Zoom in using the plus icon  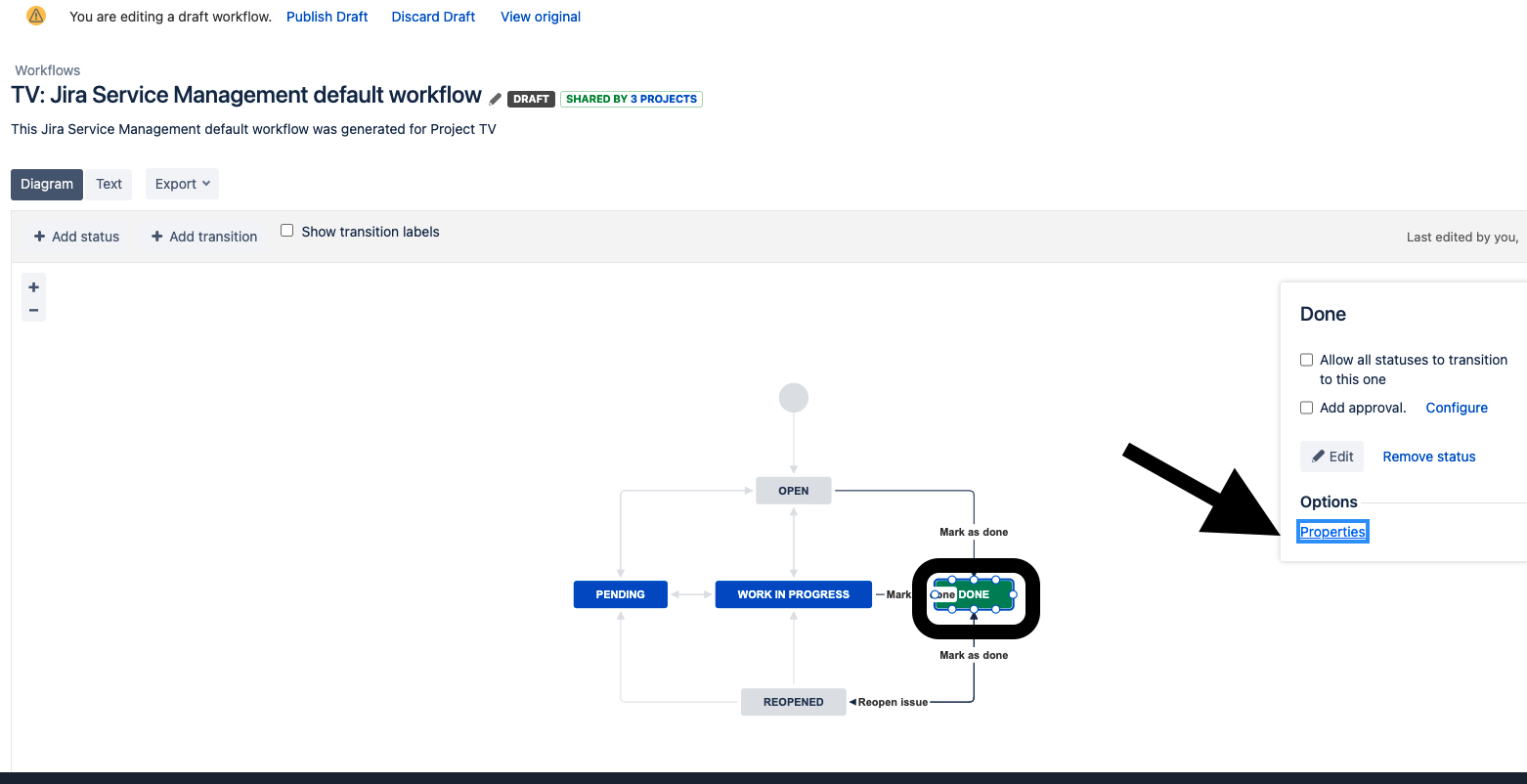pyautogui.click(x=33, y=285)
